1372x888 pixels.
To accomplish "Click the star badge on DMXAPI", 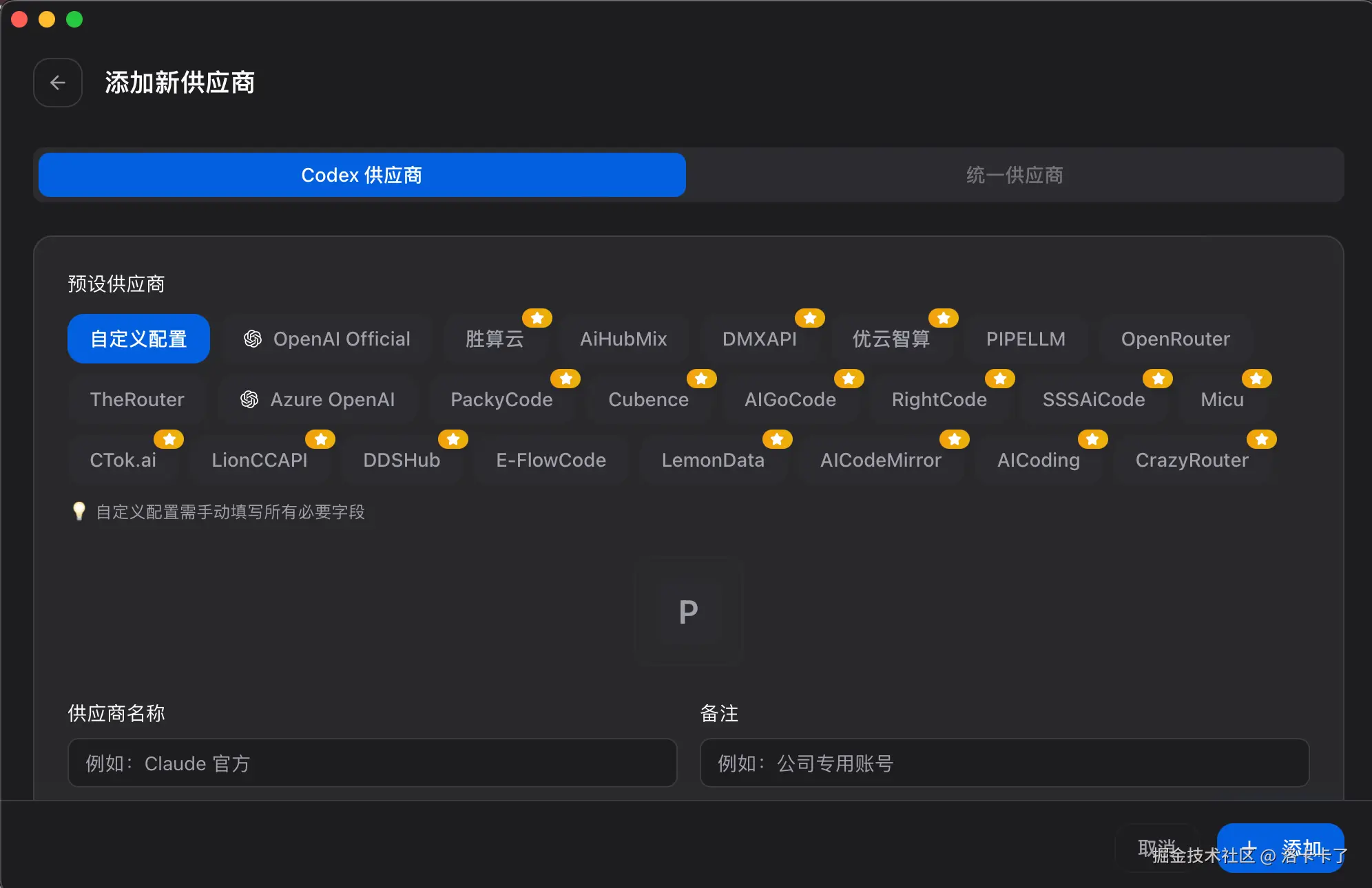I will pyautogui.click(x=810, y=318).
